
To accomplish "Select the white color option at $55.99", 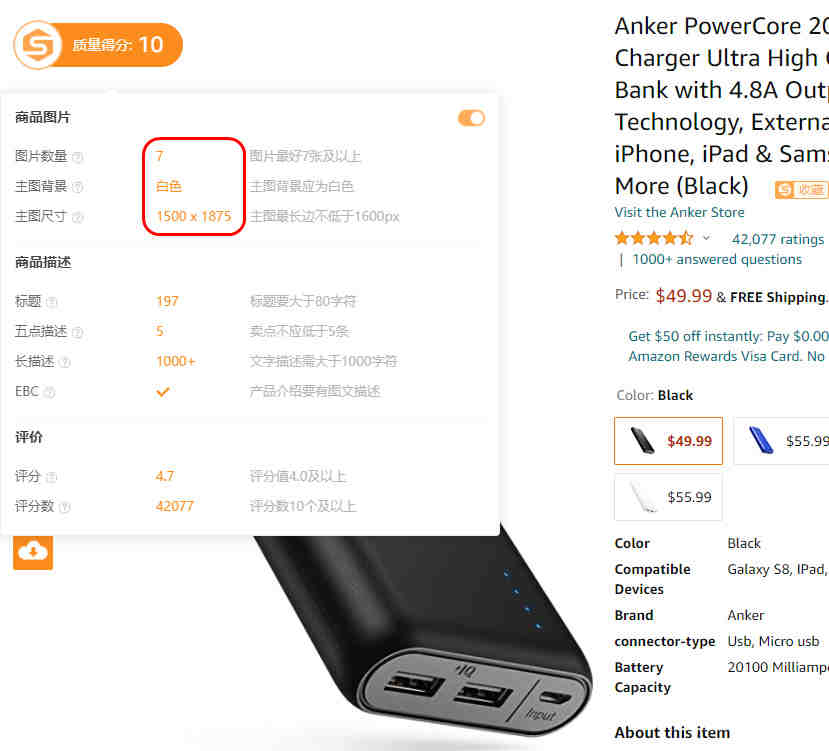I will 668,497.
